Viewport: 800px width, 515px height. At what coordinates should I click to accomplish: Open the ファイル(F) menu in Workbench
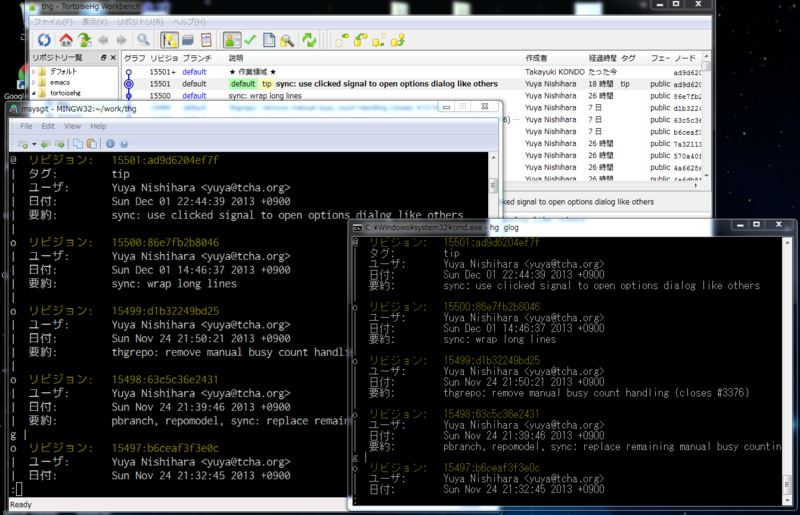pos(53,22)
